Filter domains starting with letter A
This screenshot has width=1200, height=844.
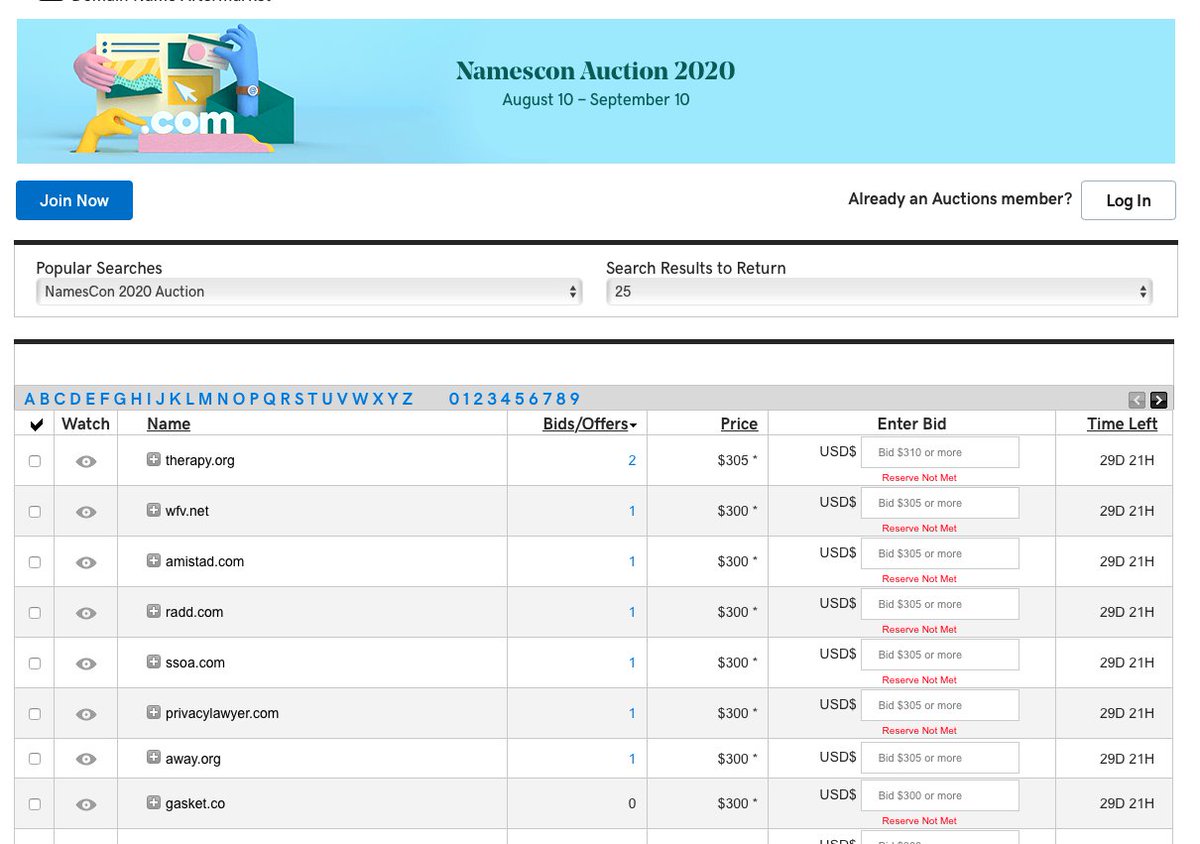click(x=29, y=399)
